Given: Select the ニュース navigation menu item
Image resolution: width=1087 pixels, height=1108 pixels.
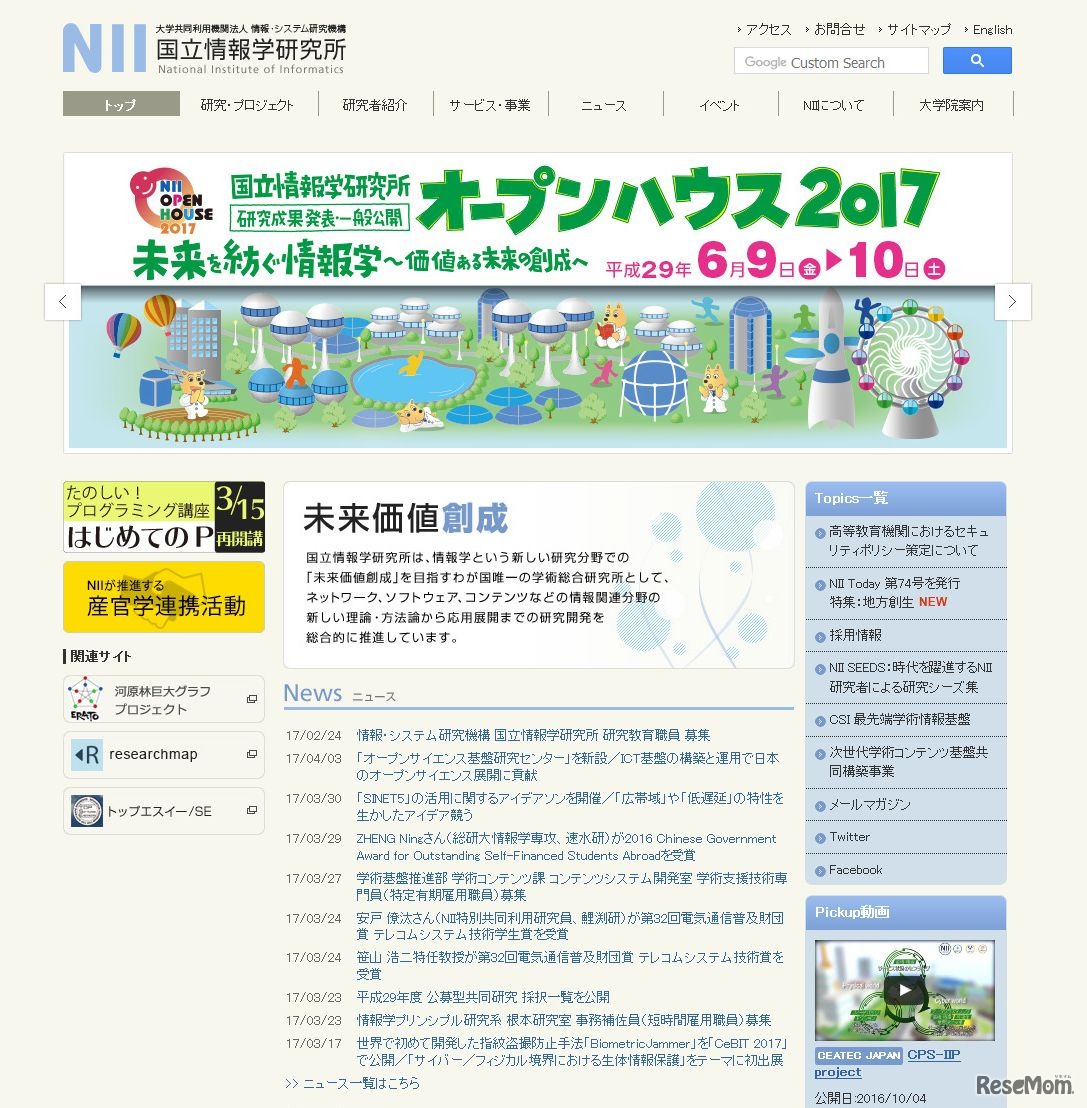Looking at the screenshot, I should 604,104.
